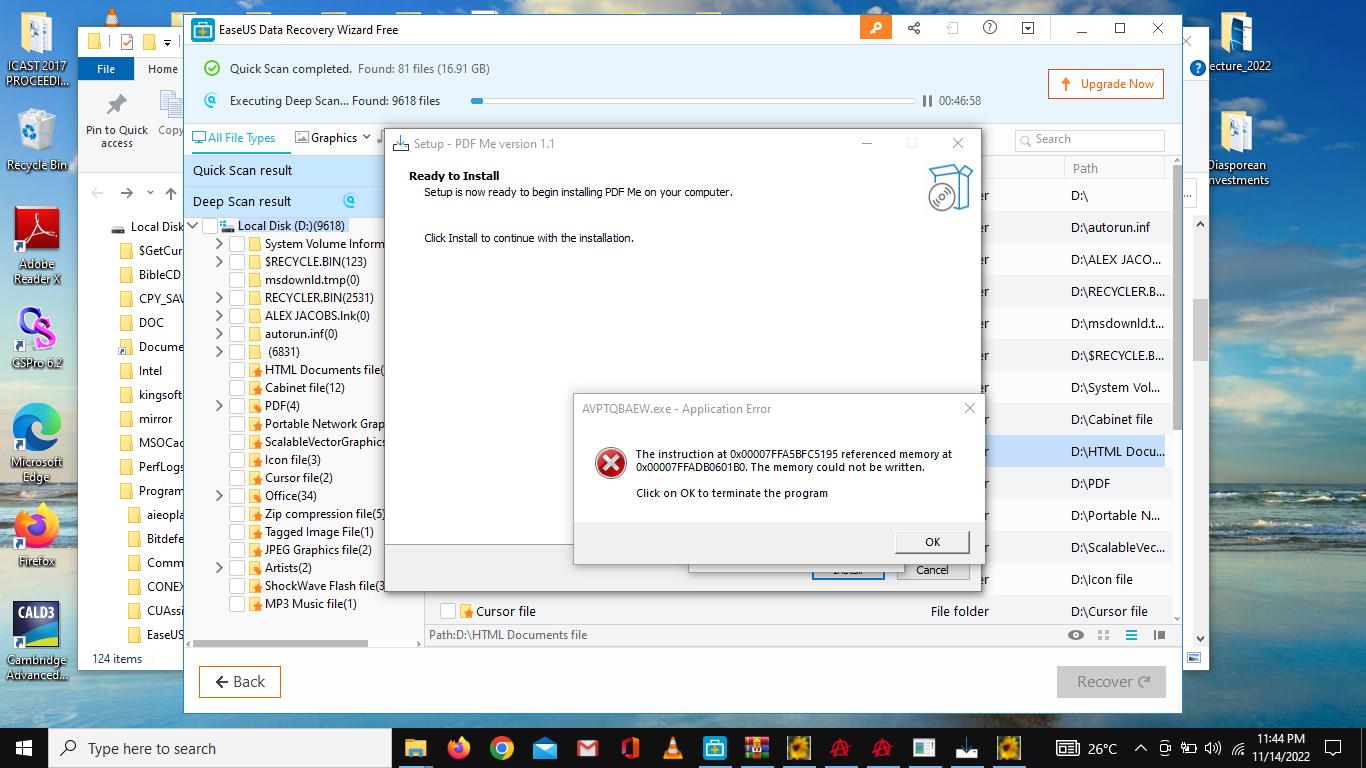Tick the PDF(4) checkbox in tree

(x=237, y=406)
